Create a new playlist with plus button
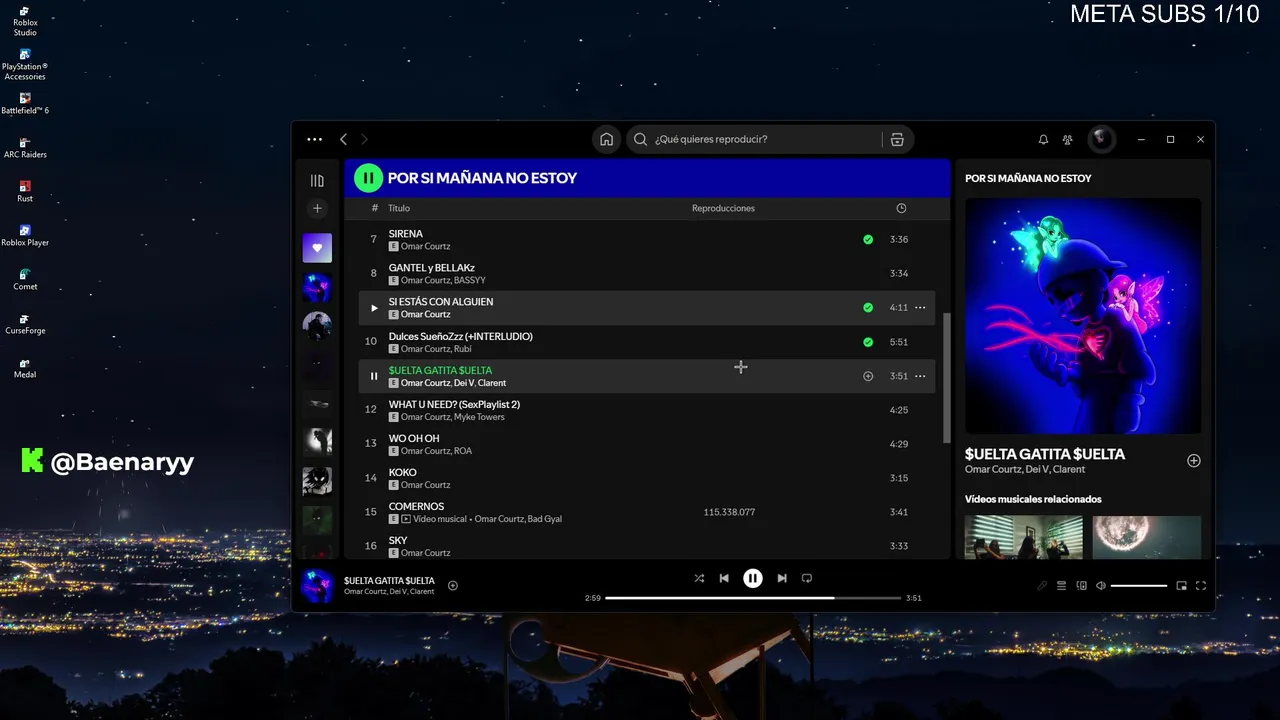This screenshot has height=720, width=1280. coord(317,208)
